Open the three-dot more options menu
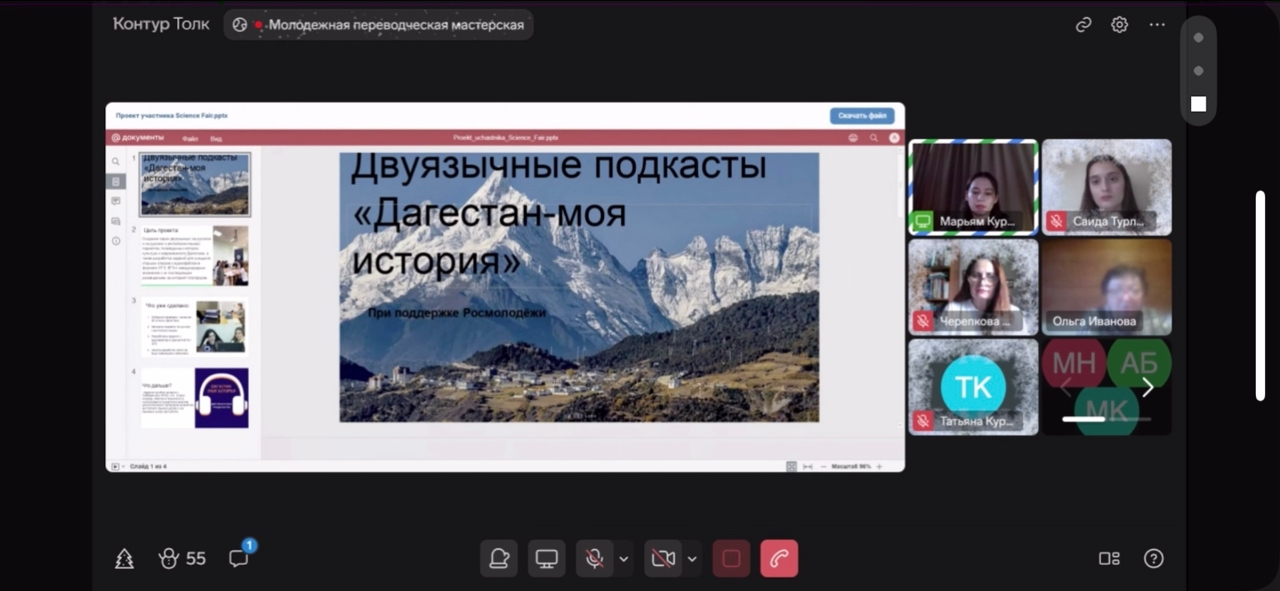Image resolution: width=1280 pixels, height=591 pixels. 1157,25
